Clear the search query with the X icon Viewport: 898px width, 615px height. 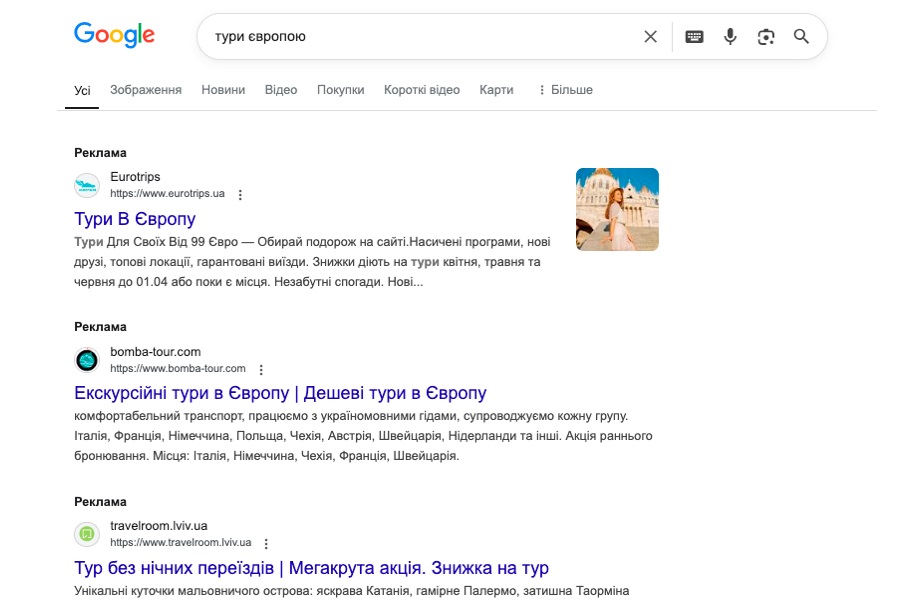650,37
